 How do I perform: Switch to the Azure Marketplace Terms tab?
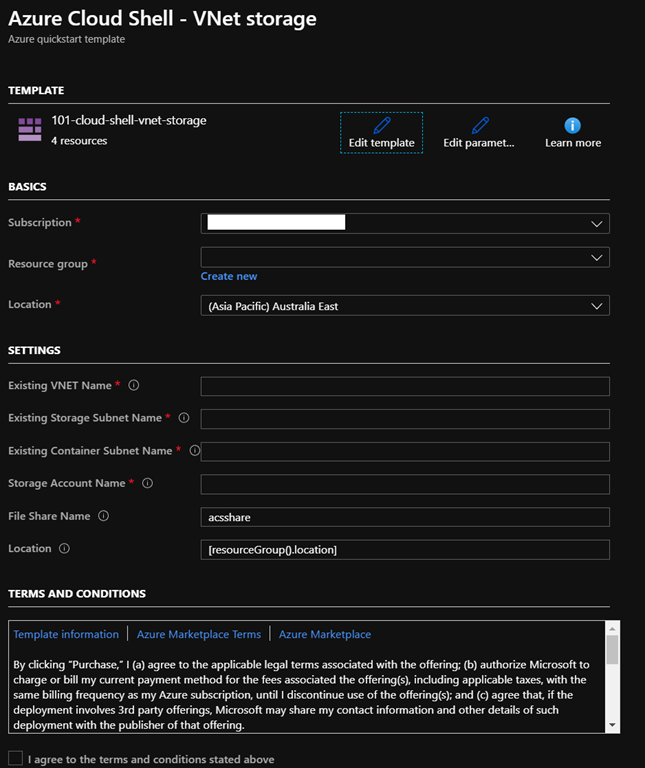click(198, 634)
